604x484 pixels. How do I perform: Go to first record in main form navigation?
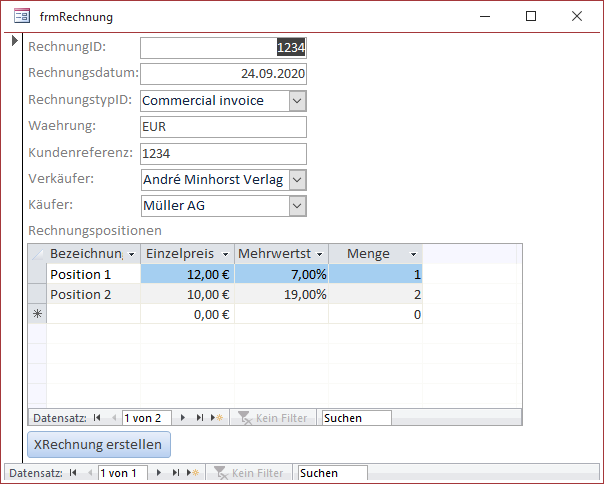coord(73,473)
